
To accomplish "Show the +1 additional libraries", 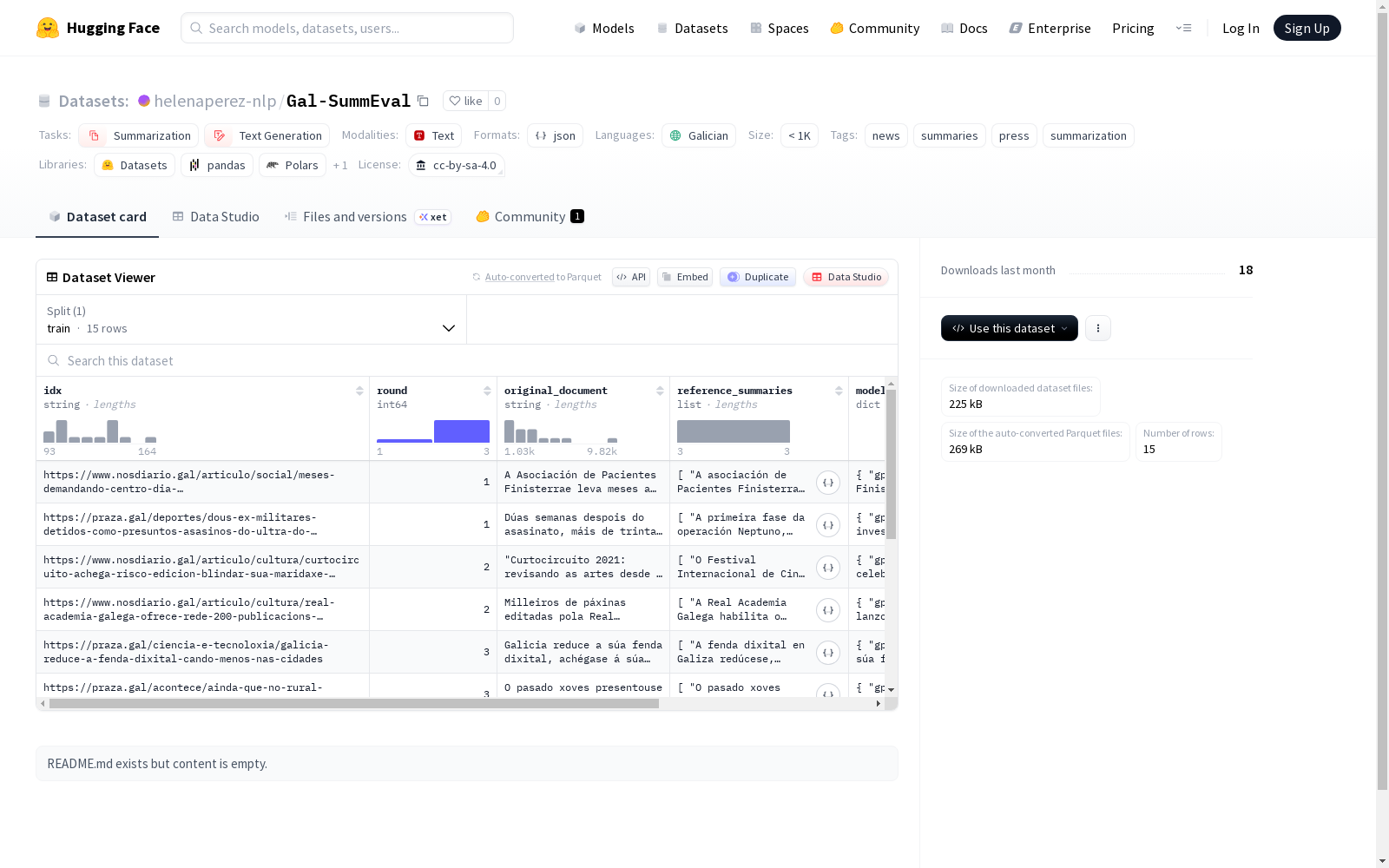I will point(340,165).
